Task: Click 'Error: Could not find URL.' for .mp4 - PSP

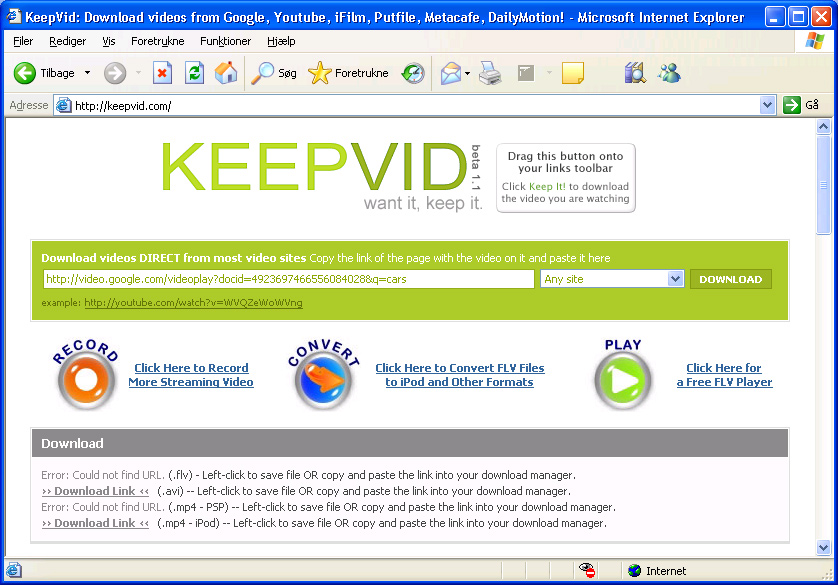Action: (103, 507)
